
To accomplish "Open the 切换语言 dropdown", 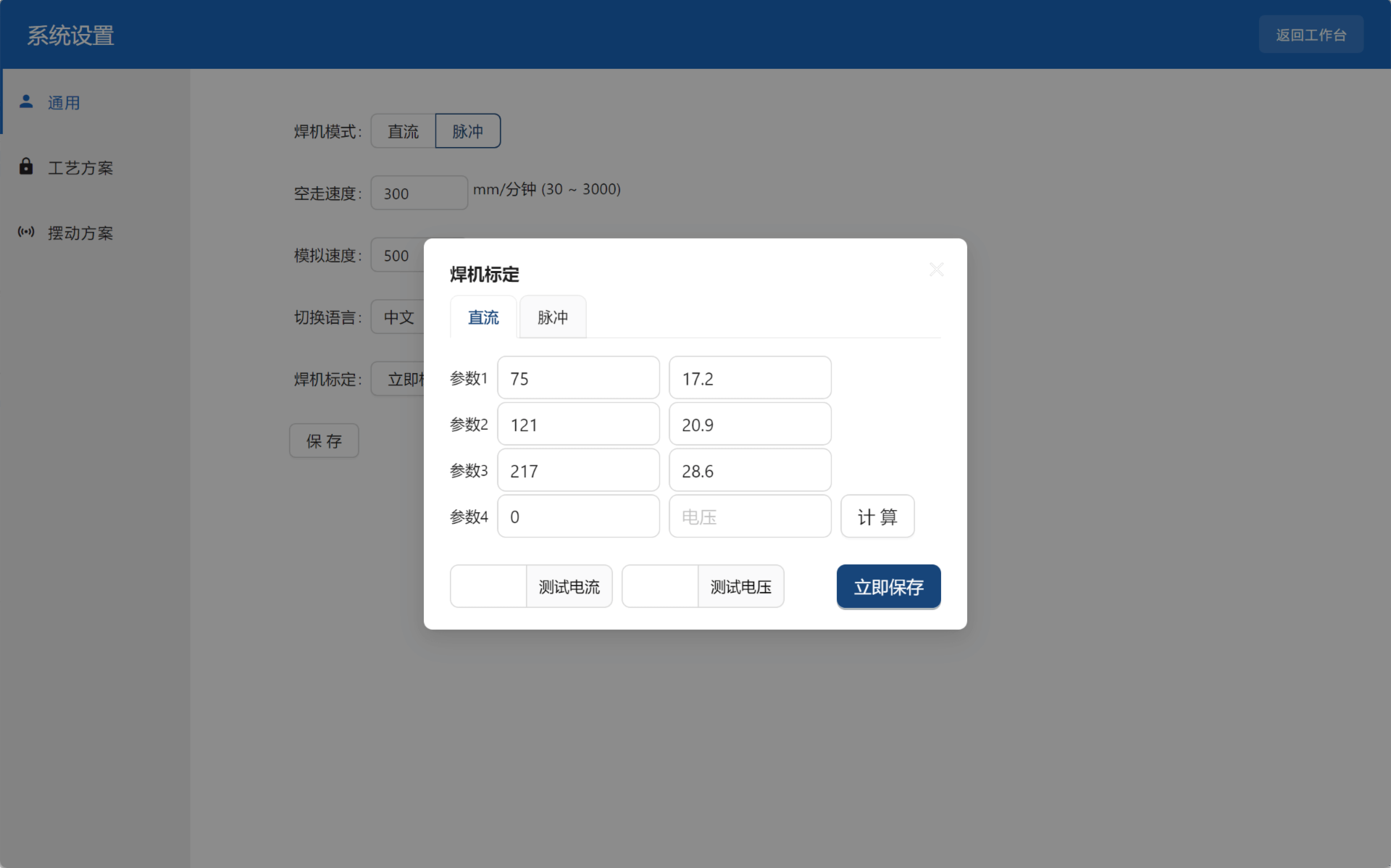I will (398, 317).
